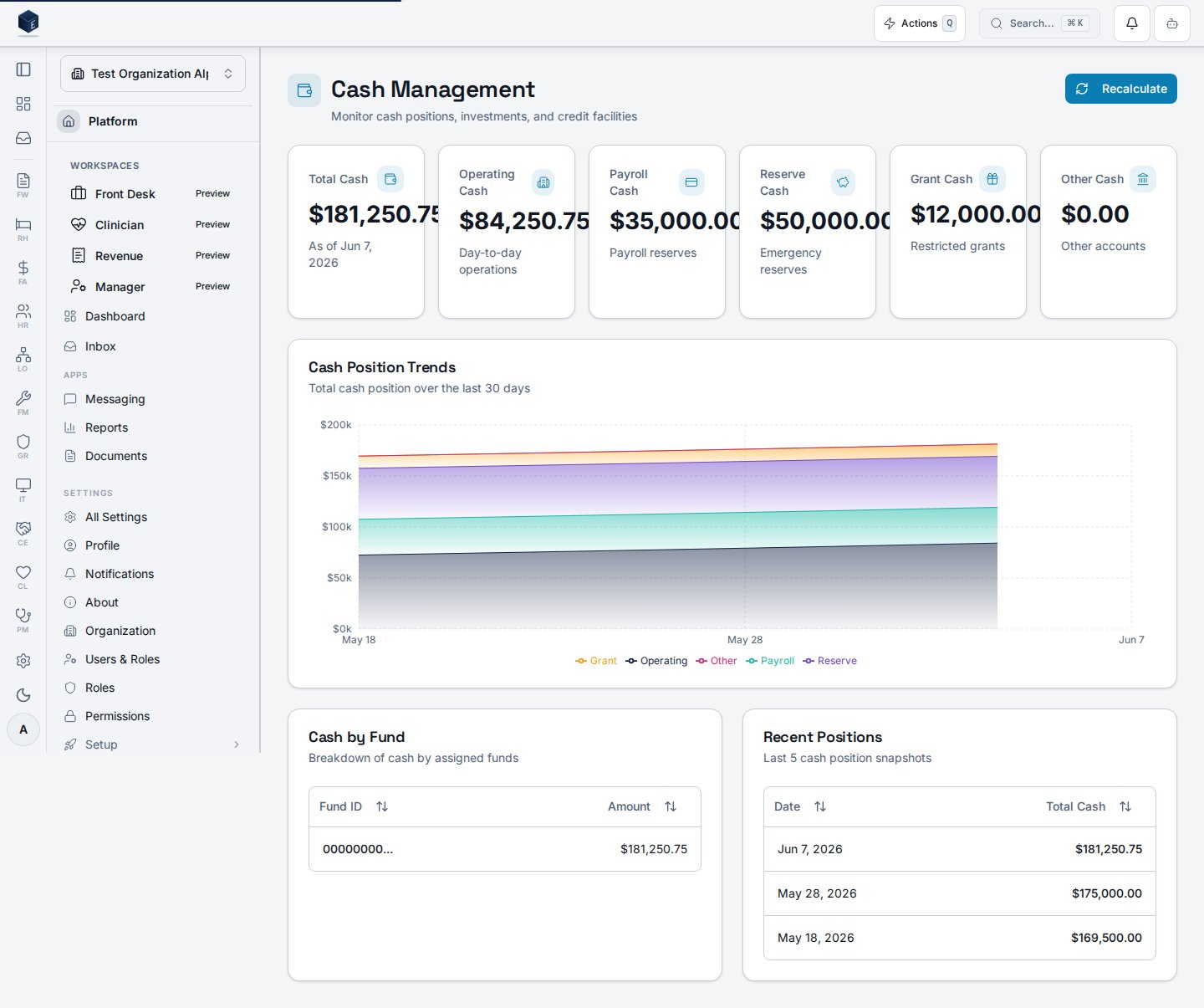
Task: Open Inbox in sidebar list
Action: [153, 346]
